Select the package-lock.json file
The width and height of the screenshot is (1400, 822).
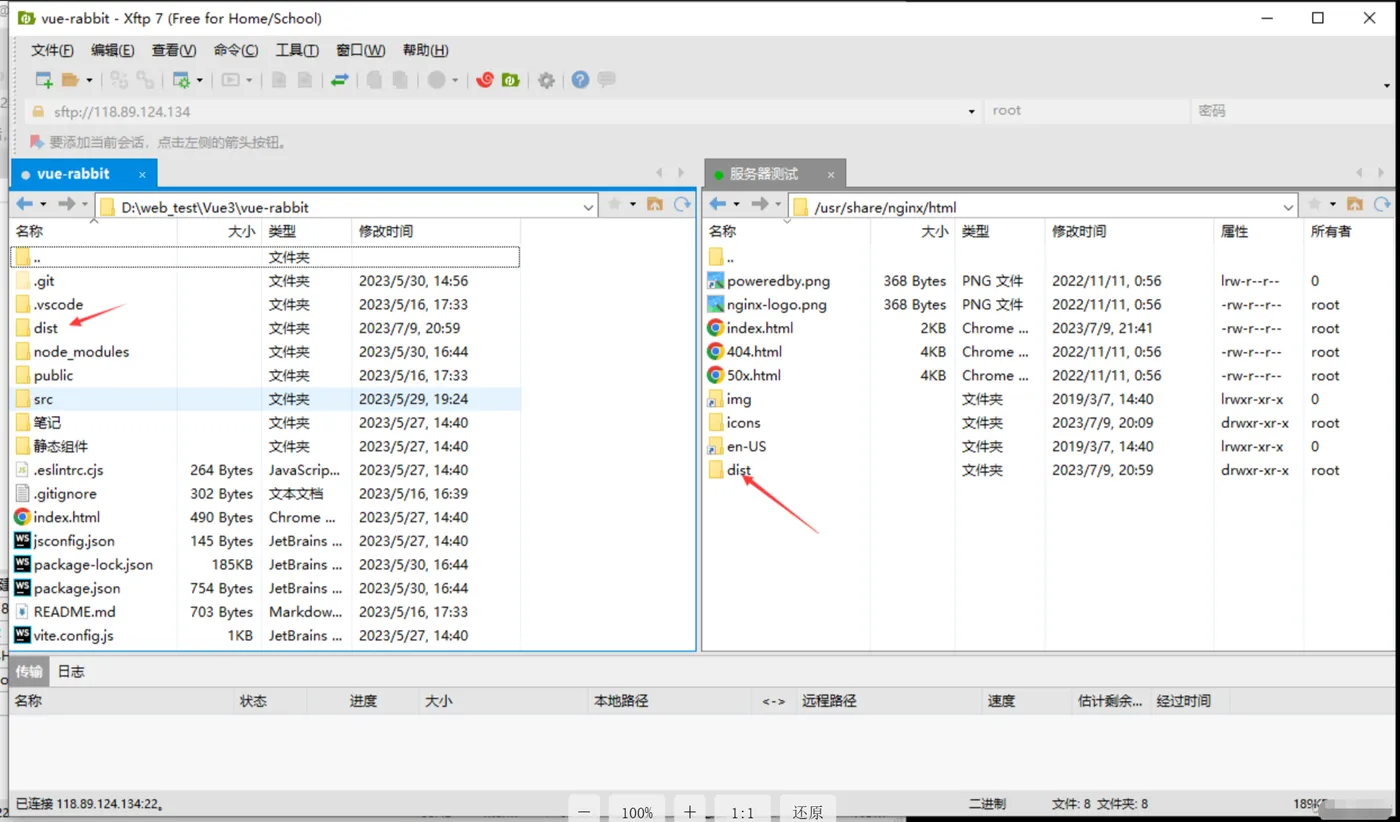point(93,565)
